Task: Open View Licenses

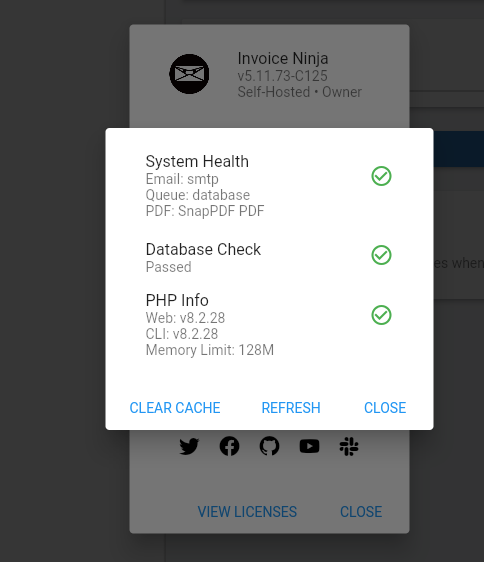Action: (247, 511)
